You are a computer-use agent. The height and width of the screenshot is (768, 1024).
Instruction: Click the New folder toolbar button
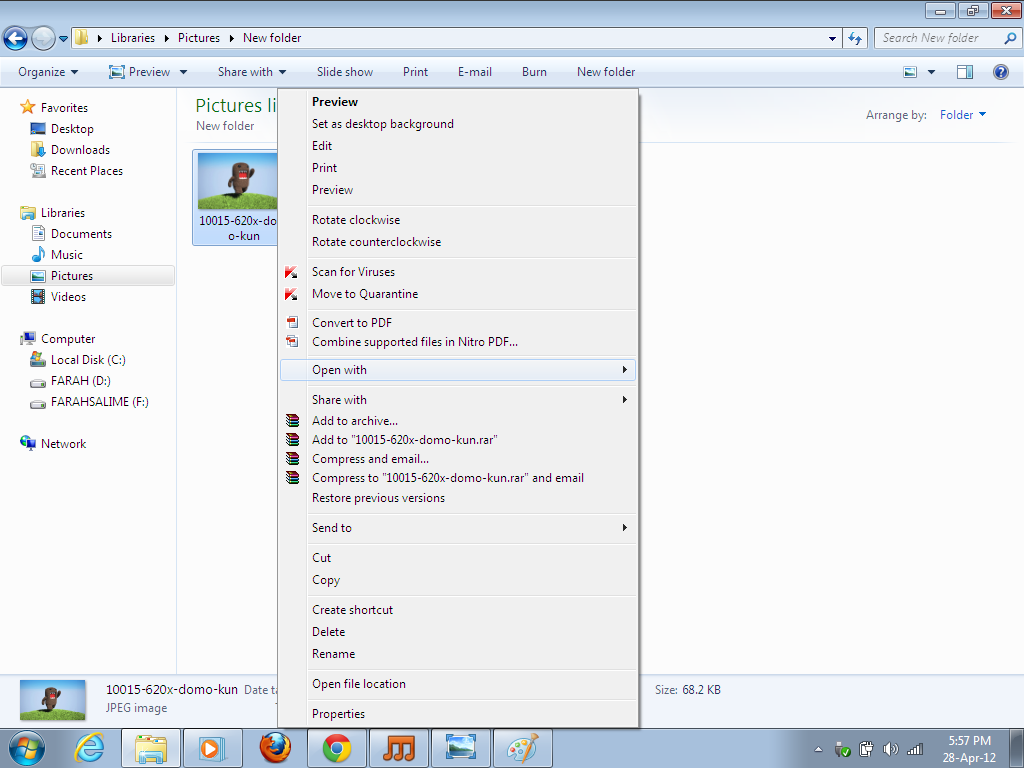click(606, 72)
